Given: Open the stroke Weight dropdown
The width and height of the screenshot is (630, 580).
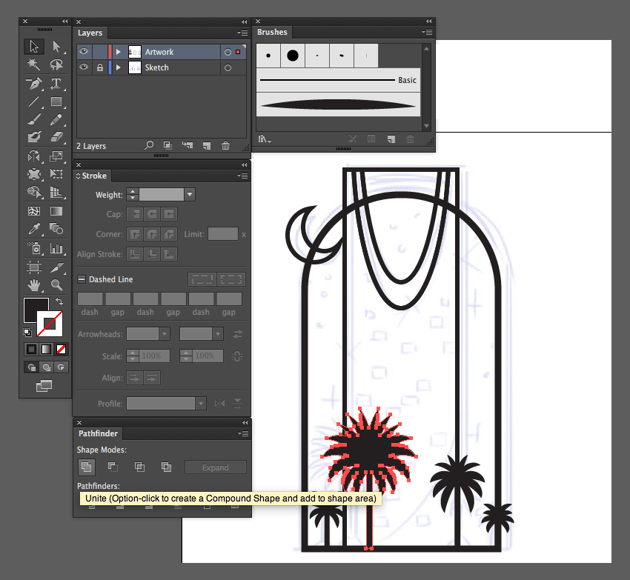Looking at the screenshot, I should coord(190,194).
